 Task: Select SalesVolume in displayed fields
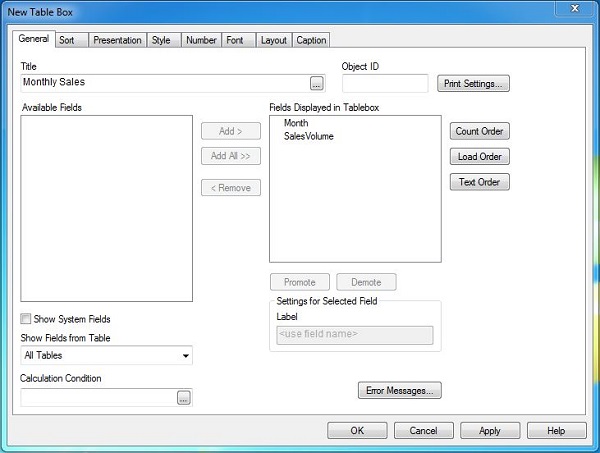coord(308,136)
